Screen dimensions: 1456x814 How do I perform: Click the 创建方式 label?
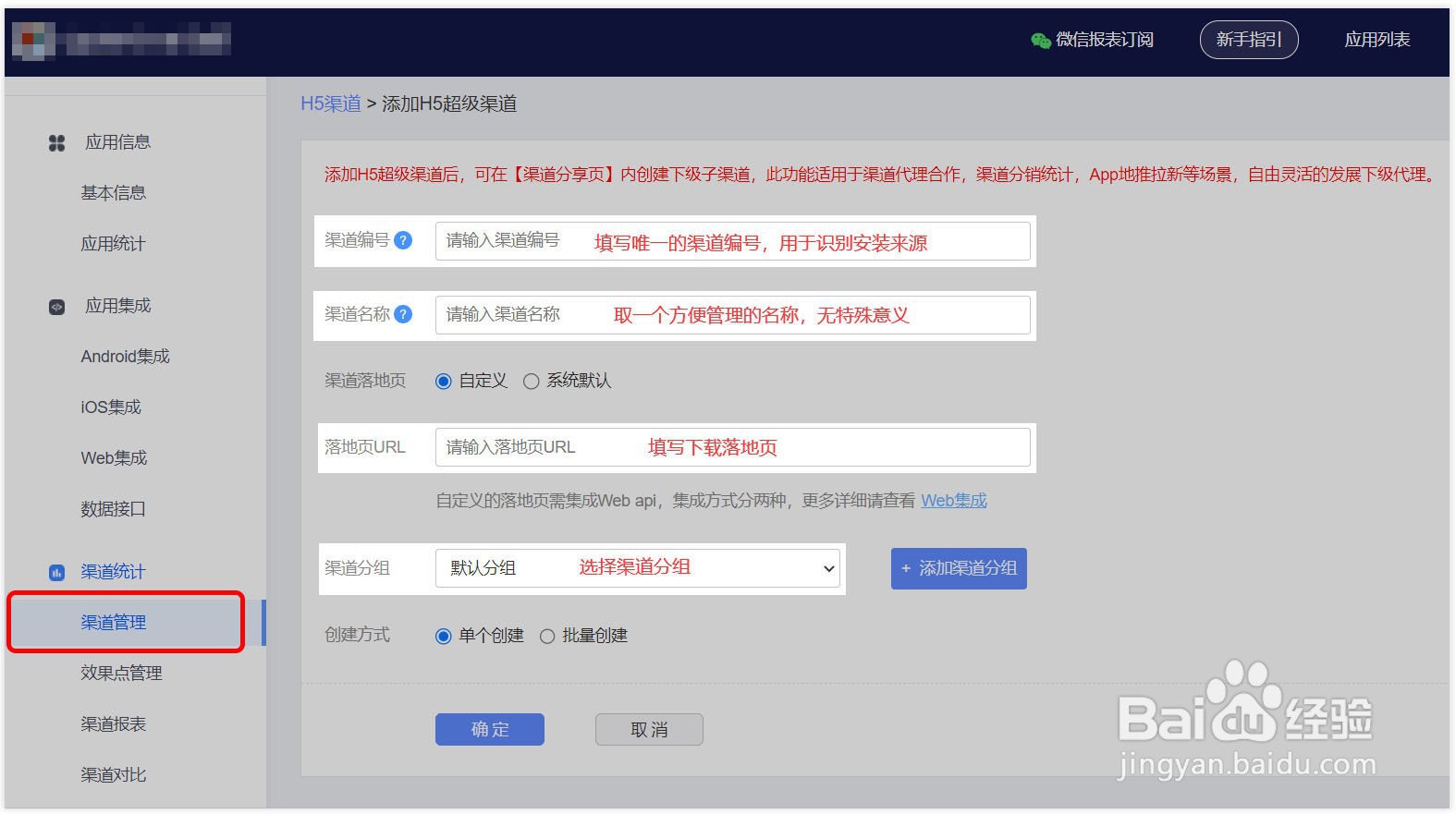coord(357,635)
